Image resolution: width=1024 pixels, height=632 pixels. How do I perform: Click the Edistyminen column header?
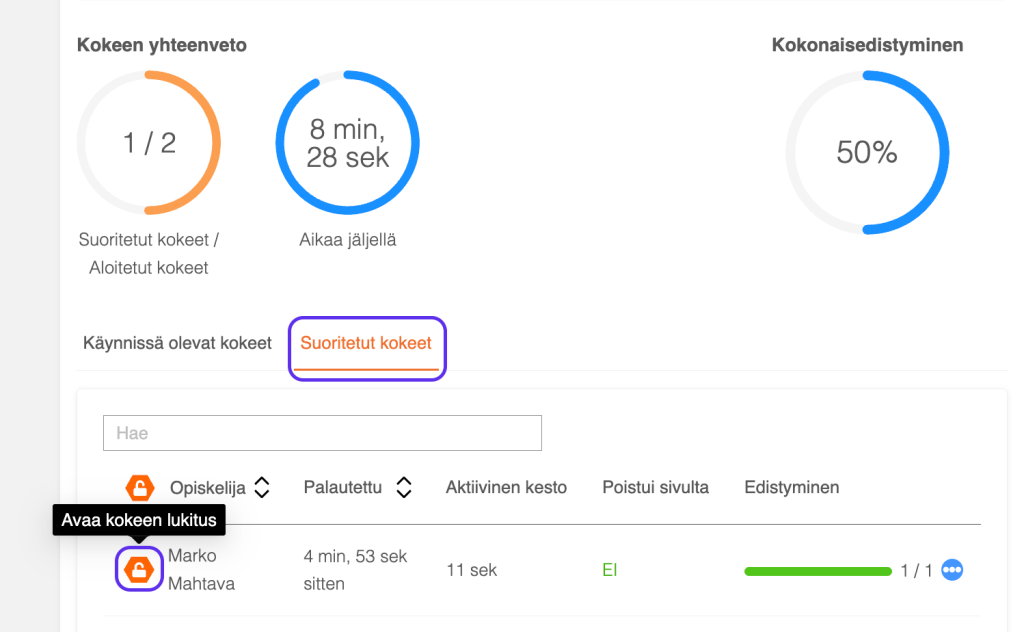pyautogui.click(x=791, y=488)
